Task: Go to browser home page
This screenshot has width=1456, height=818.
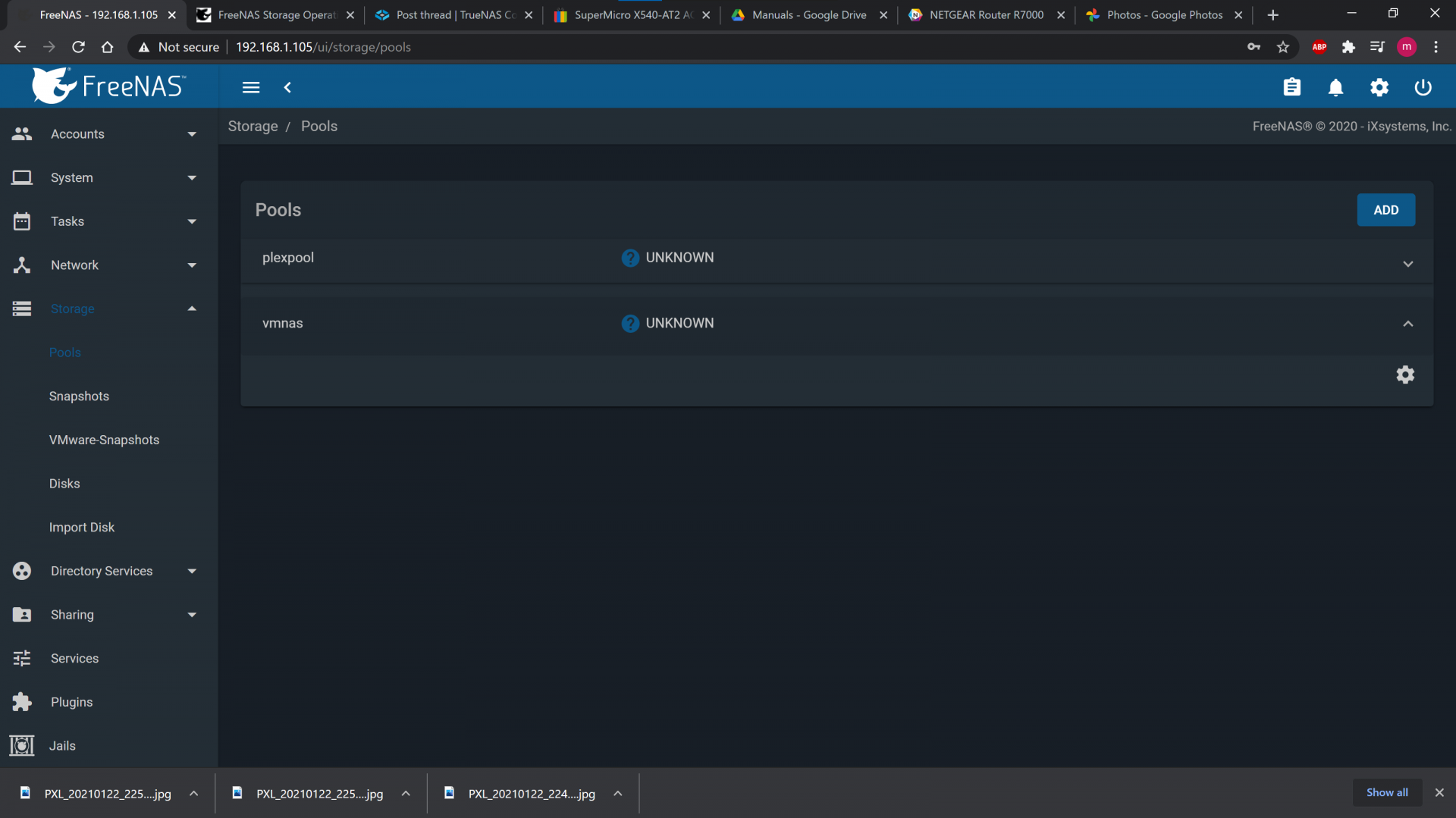Action: 107,47
